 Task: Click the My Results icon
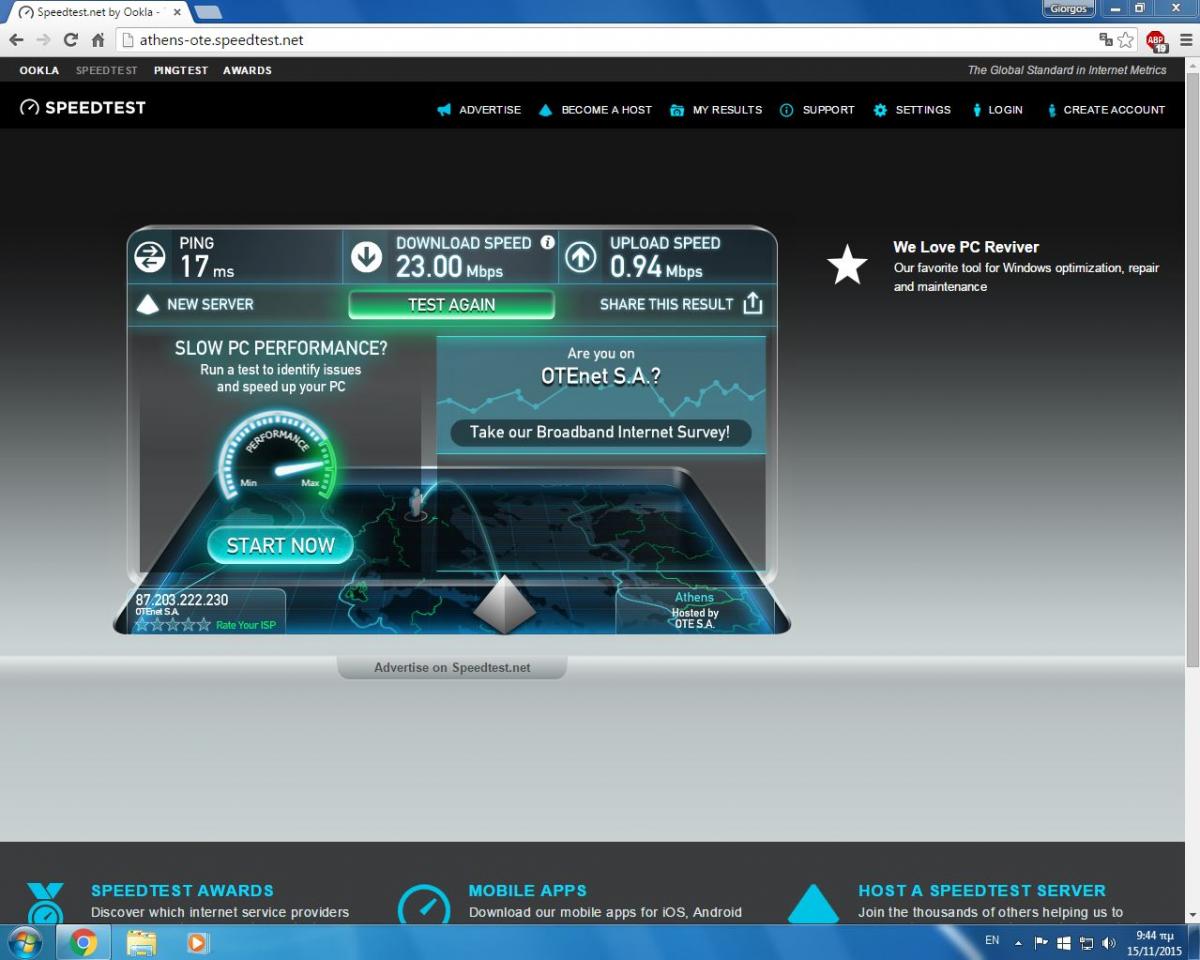(x=677, y=110)
